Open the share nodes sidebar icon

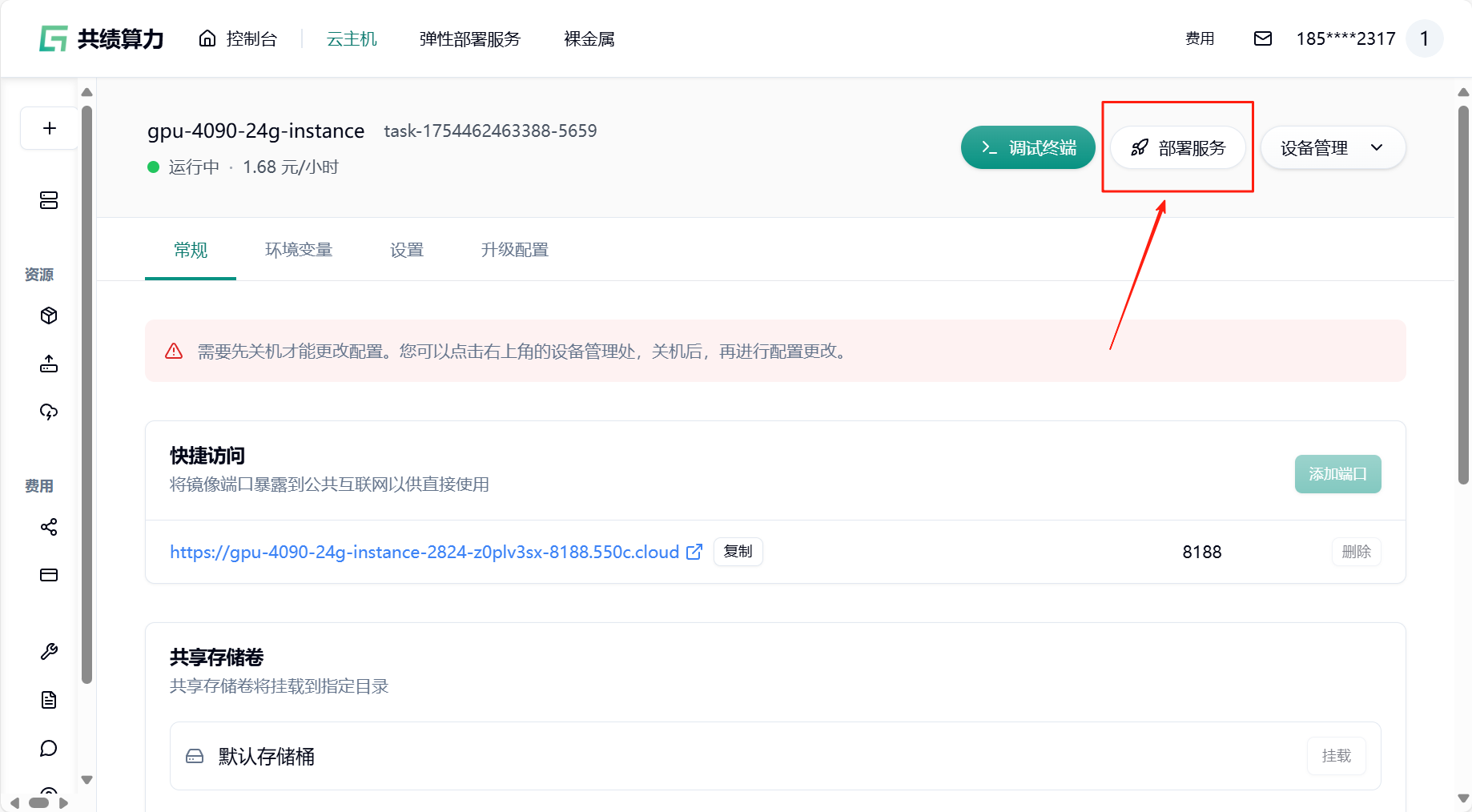point(49,527)
